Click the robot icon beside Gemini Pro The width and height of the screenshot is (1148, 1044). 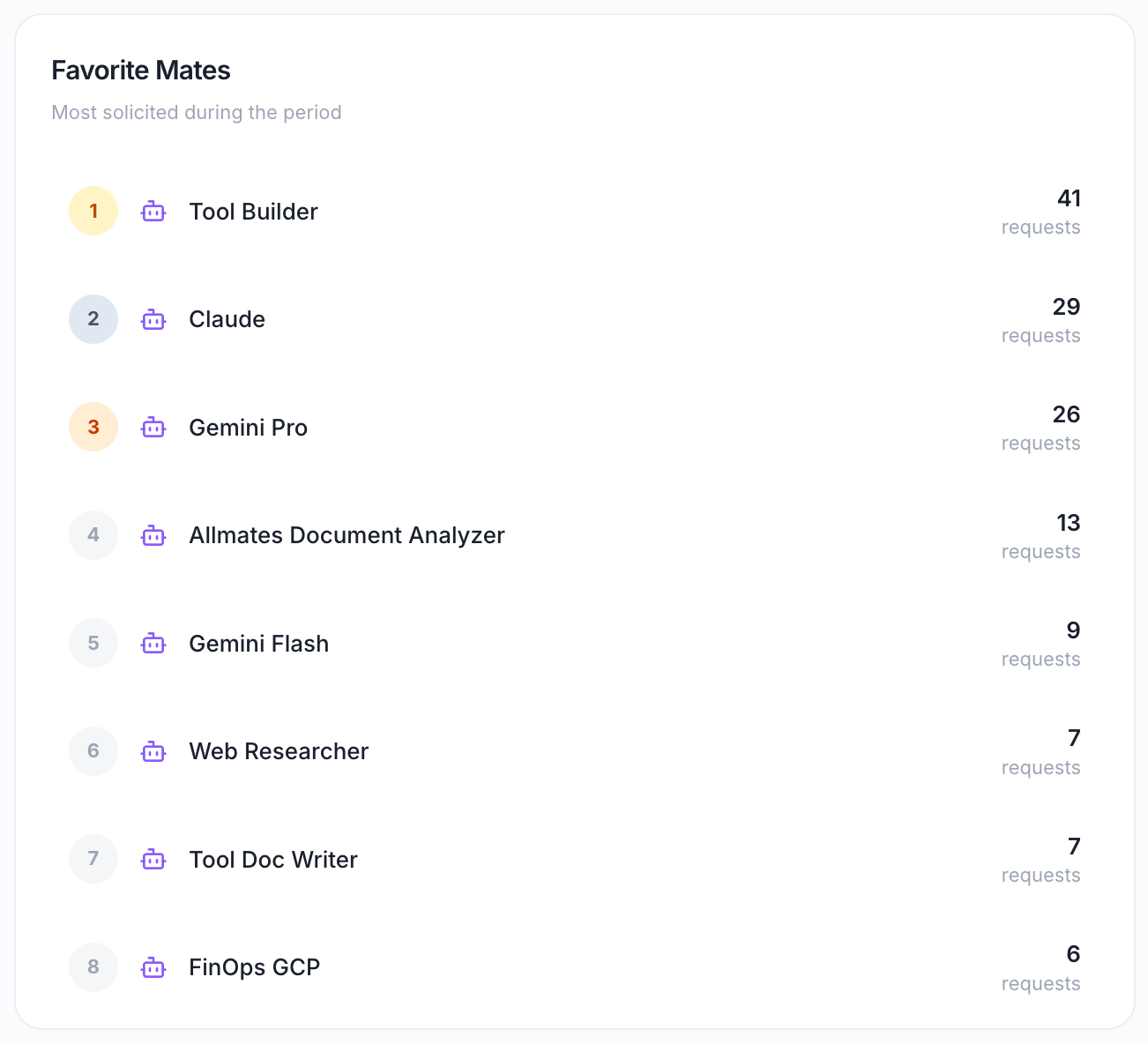pos(153,428)
